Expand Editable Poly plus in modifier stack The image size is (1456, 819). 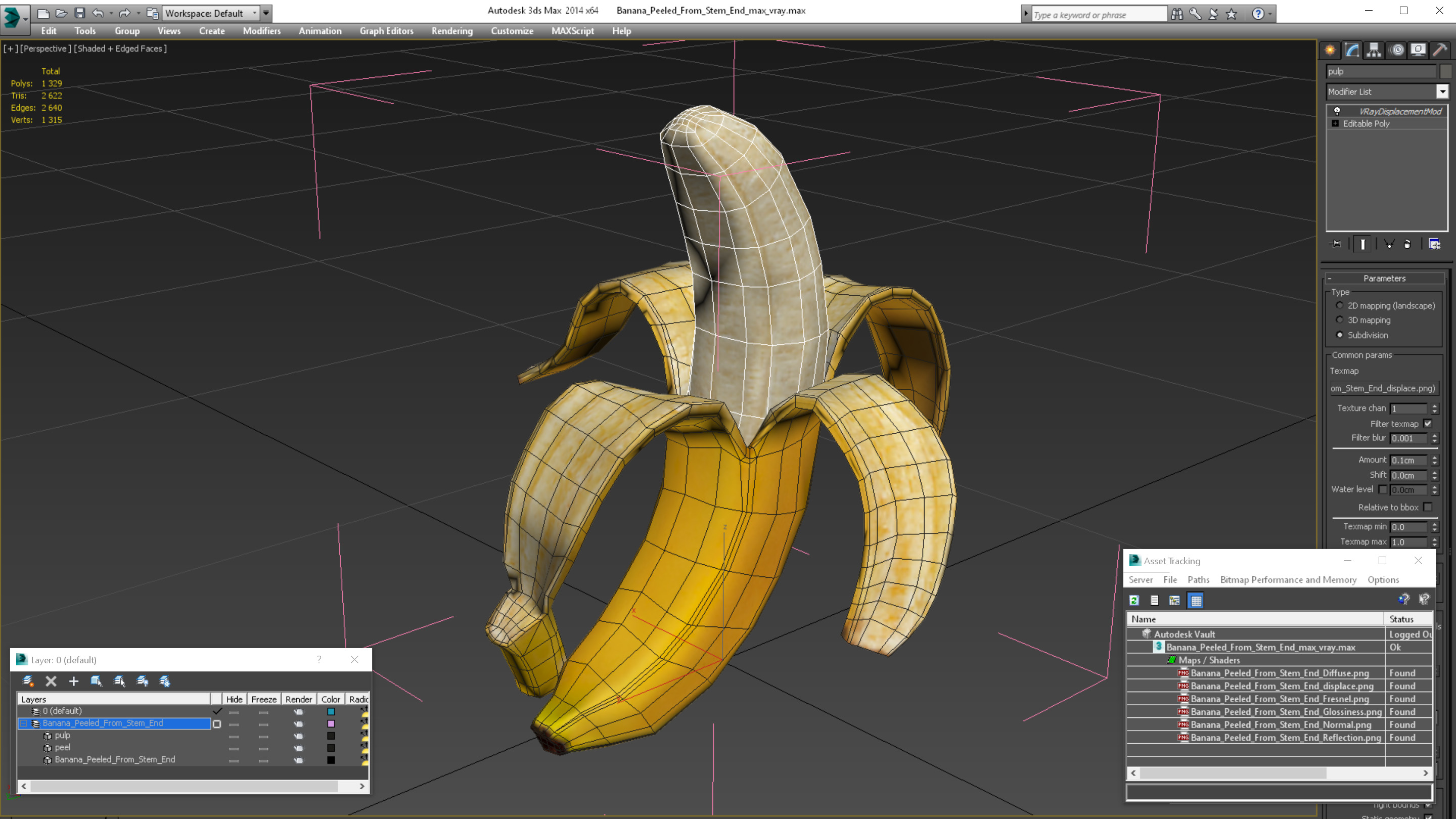pyautogui.click(x=1335, y=123)
